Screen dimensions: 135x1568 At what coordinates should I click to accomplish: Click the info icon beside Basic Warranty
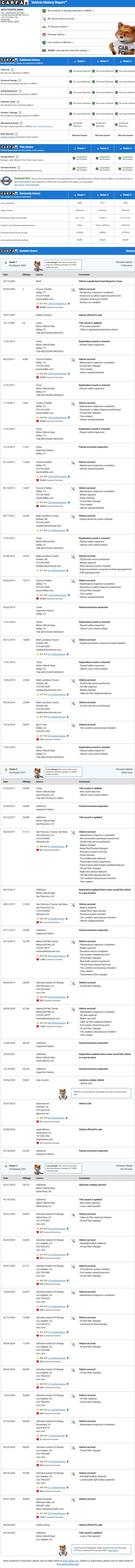click(16, 133)
